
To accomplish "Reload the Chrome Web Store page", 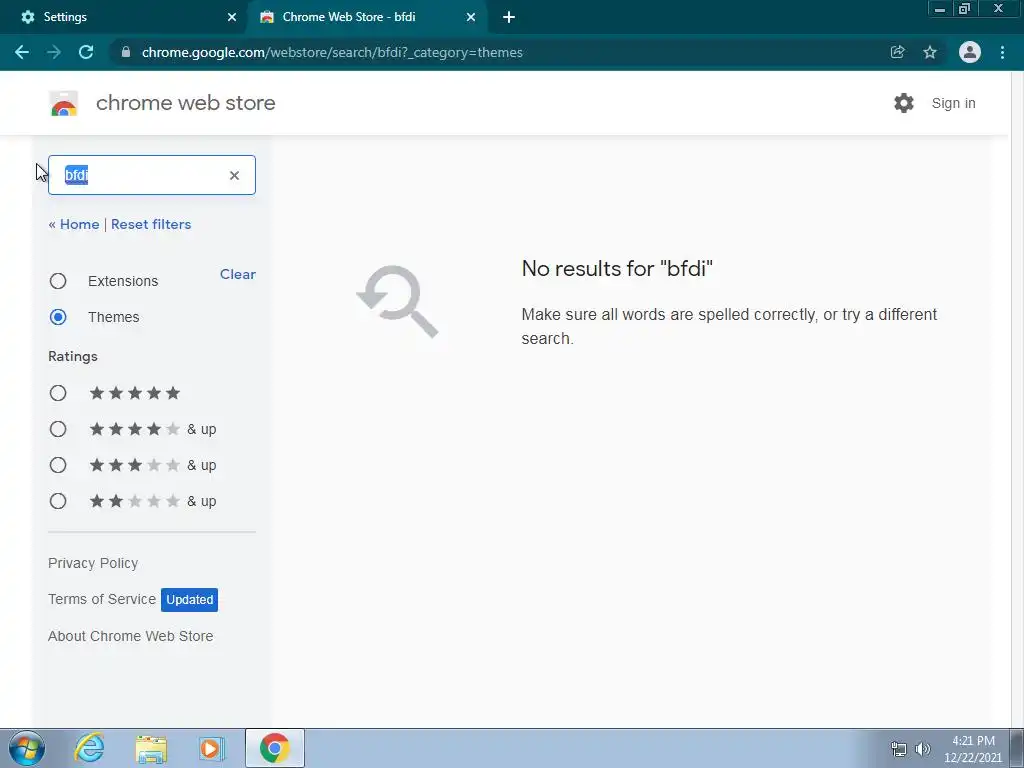I will pos(86,52).
